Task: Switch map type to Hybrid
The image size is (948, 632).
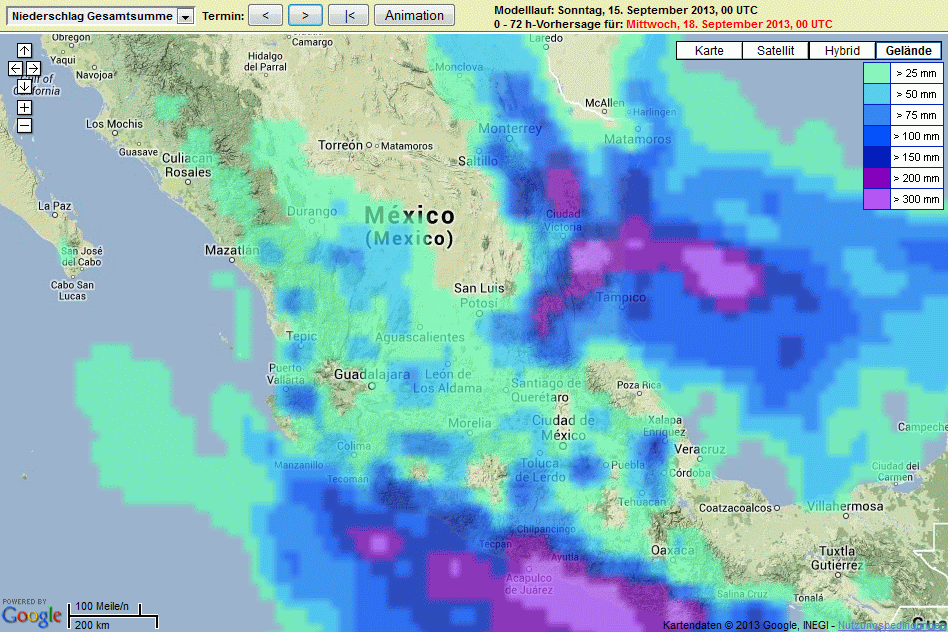Action: [842, 51]
